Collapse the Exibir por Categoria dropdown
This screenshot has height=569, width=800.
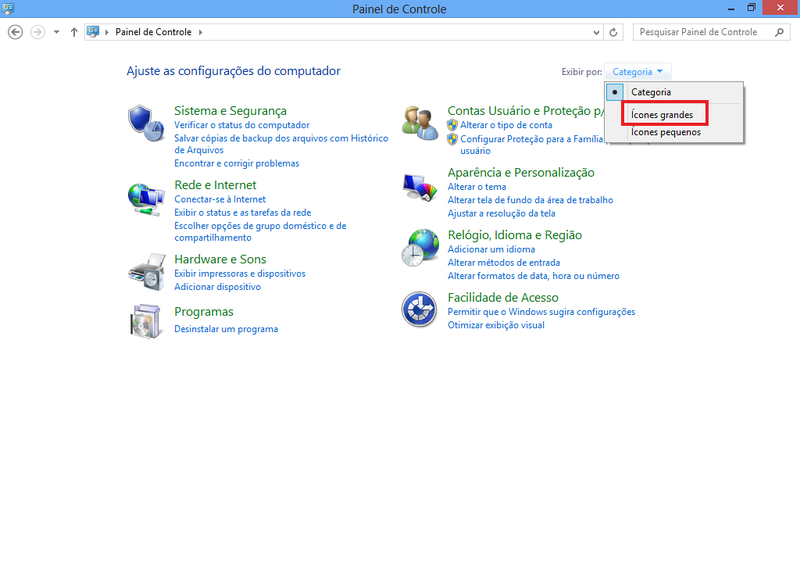(638, 72)
